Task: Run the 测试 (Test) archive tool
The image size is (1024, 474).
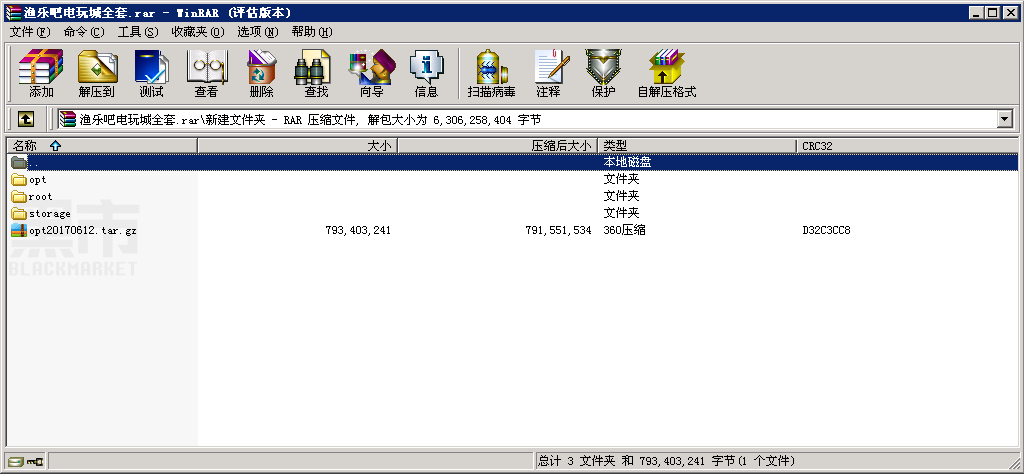Action: [152, 73]
